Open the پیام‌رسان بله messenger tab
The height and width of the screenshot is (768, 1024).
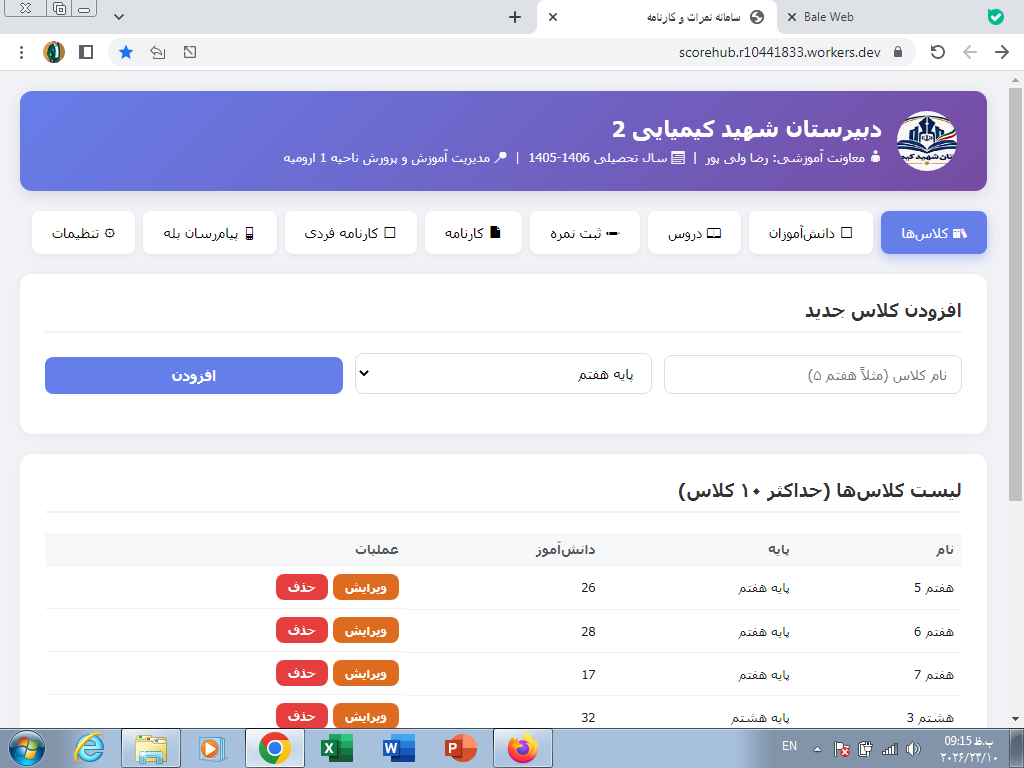[x=210, y=232]
